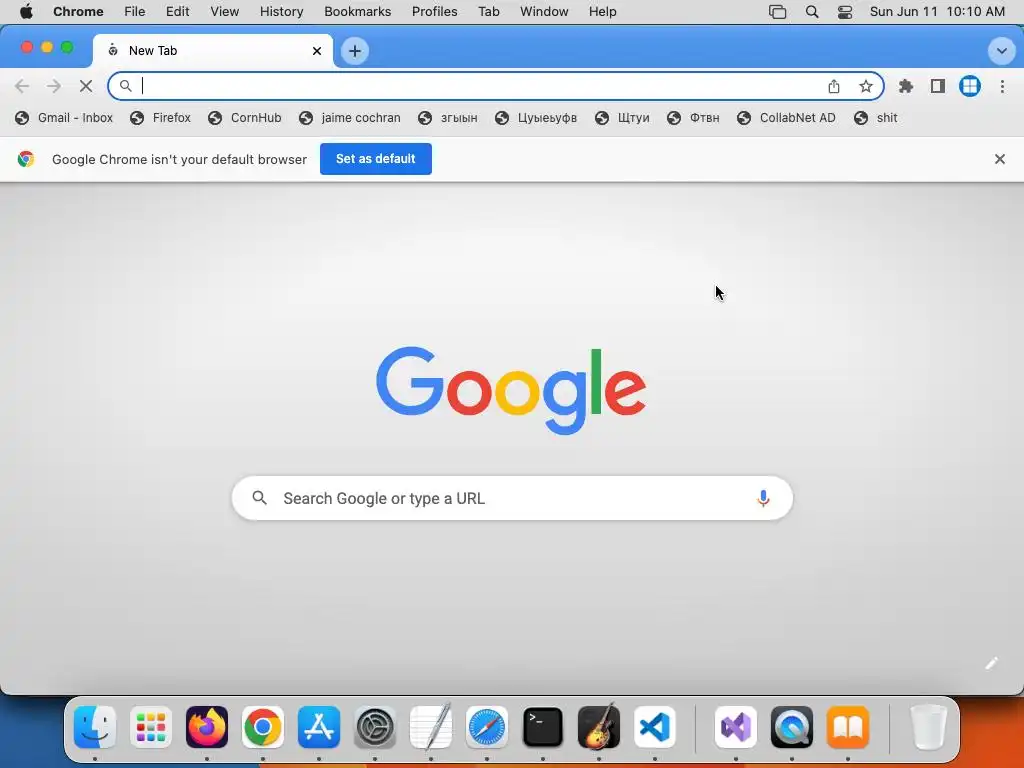1024x768 pixels.
Task: Click the forward navigation arrow
Action: tap(54, 86)
